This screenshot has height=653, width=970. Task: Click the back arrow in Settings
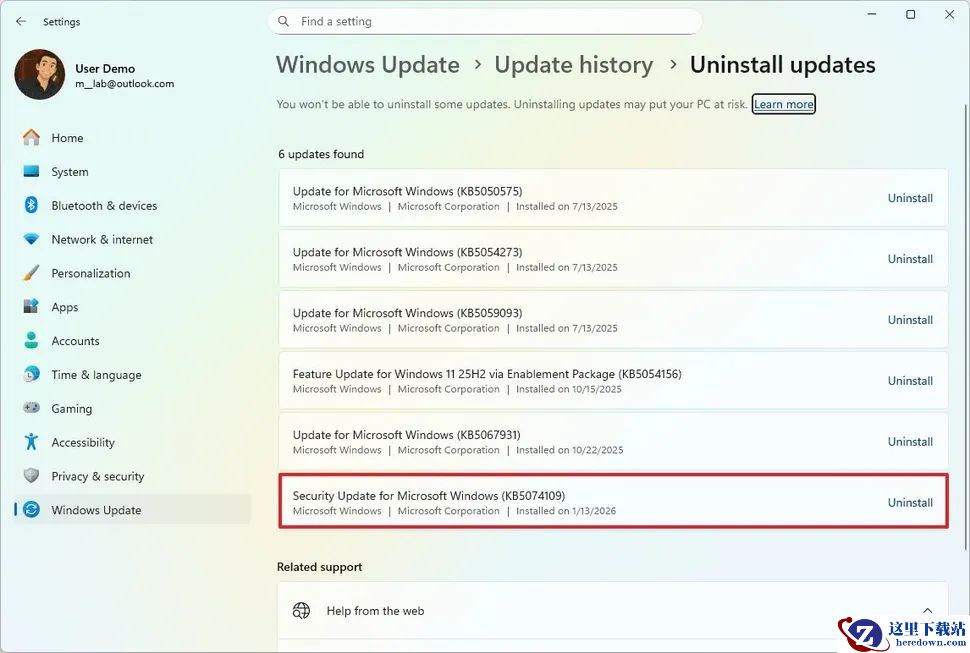[x=21, y=21]
